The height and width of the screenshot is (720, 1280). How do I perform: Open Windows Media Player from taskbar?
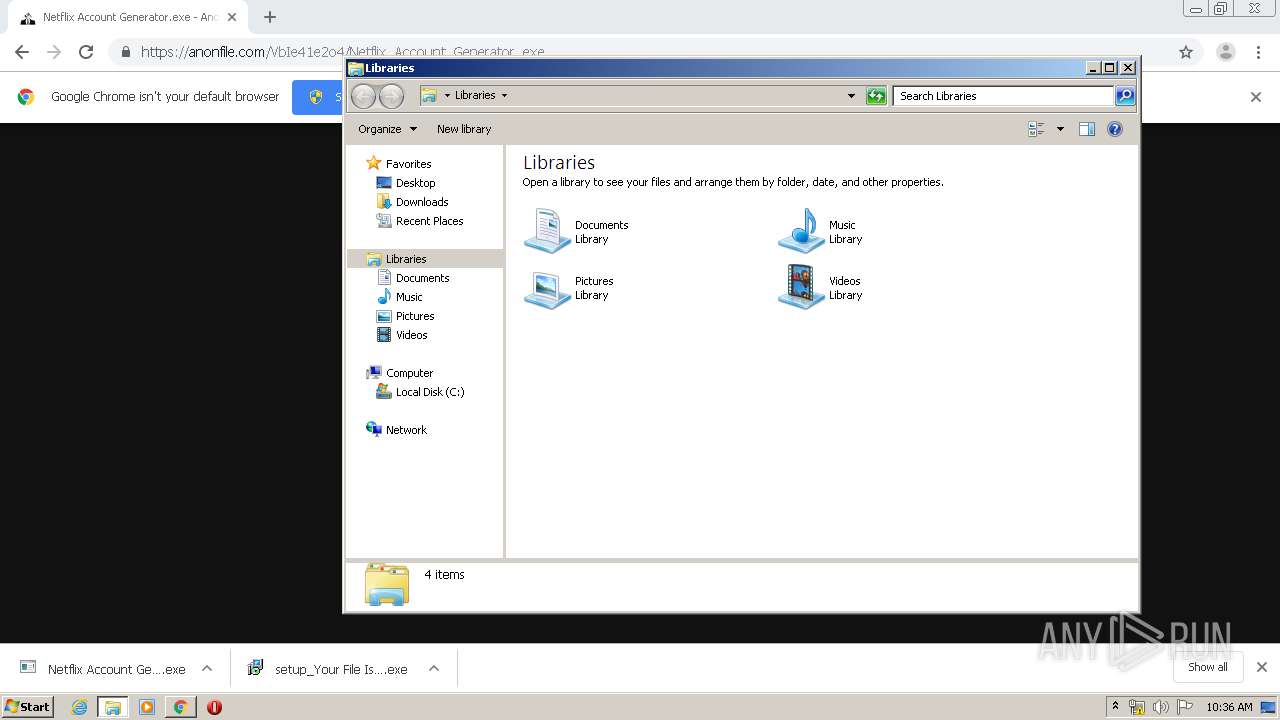147,707
